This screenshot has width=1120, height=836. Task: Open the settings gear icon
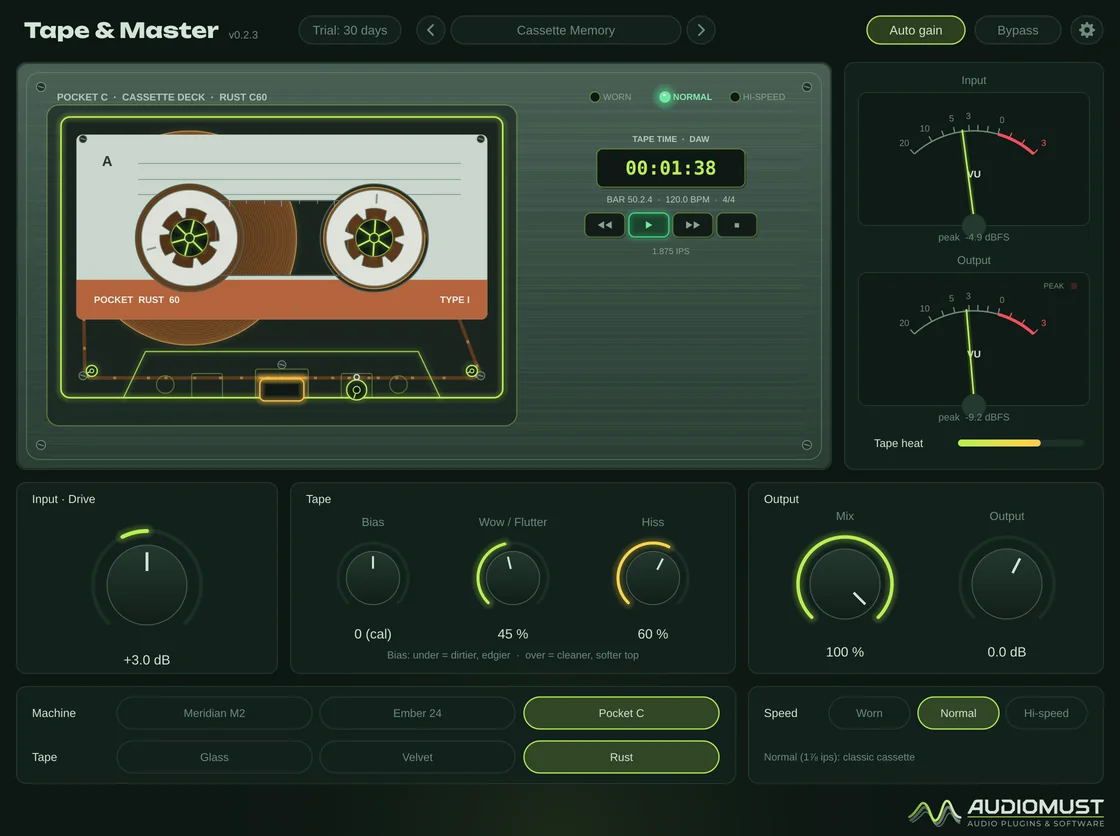pyautogui.click(x=1086, y=30)
